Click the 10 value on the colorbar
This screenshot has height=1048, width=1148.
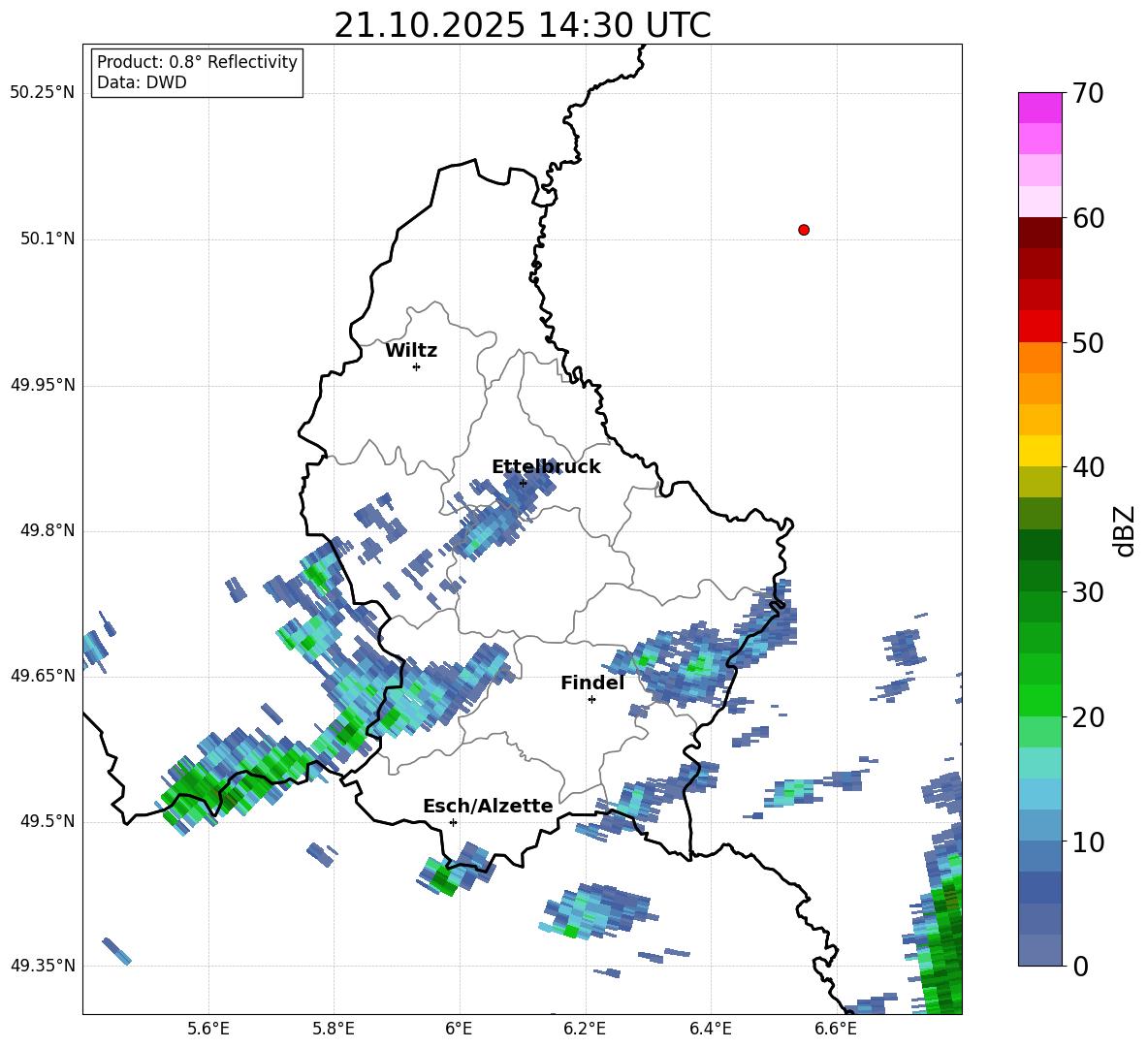tap(1088, 842)
